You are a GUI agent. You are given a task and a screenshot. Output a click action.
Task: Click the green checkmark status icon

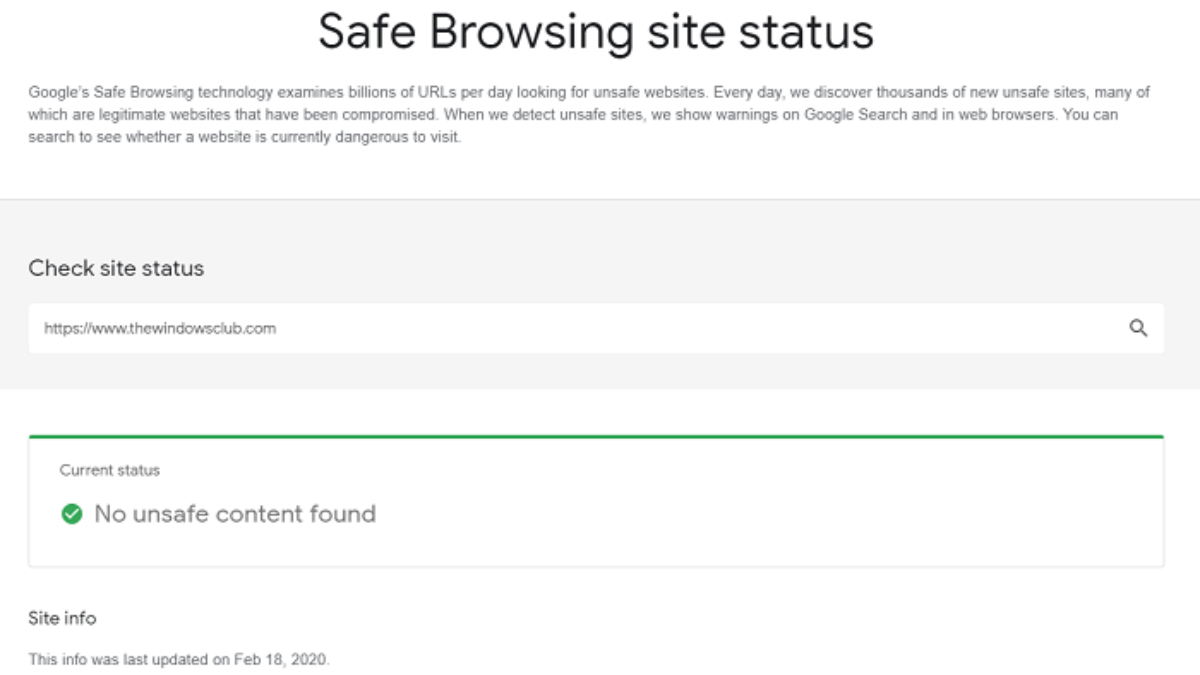(71, 514)
